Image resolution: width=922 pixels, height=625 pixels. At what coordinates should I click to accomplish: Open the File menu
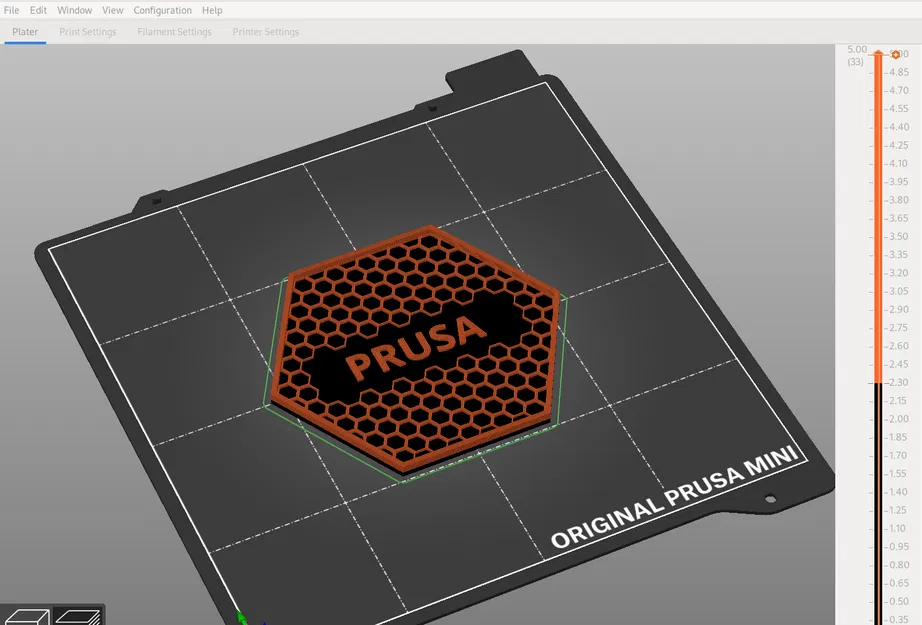pos(11,10)
